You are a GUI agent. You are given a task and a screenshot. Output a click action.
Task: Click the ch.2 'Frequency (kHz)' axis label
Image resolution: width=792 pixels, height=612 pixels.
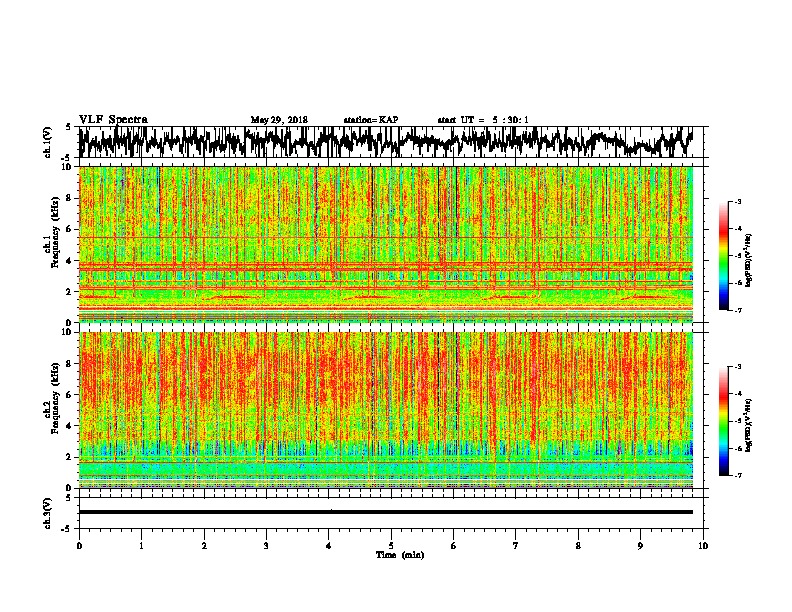tap(56, 398)
